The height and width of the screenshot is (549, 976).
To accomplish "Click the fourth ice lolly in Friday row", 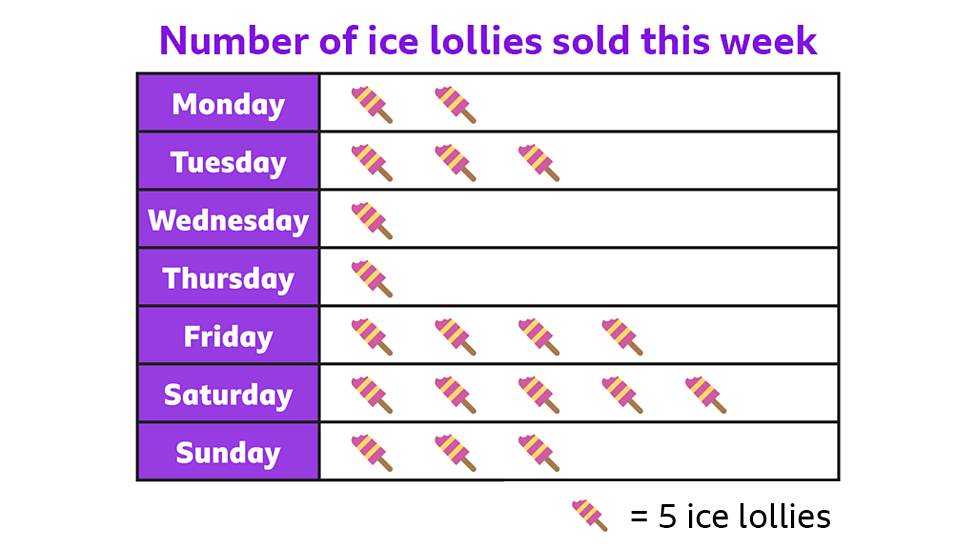I will [x=622, y=336].
